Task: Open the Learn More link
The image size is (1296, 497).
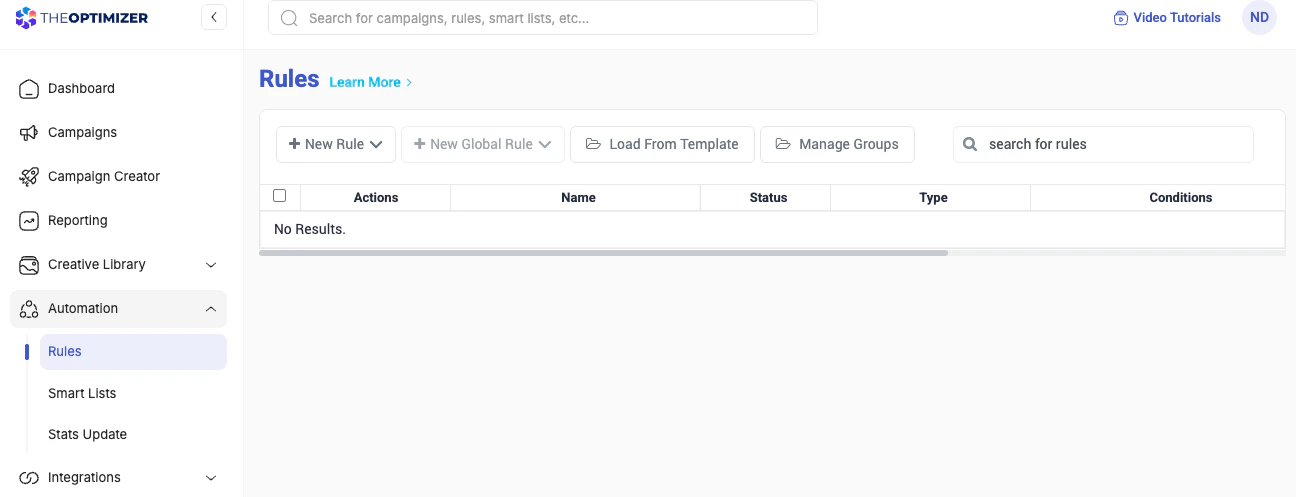Action: point(371,82)
